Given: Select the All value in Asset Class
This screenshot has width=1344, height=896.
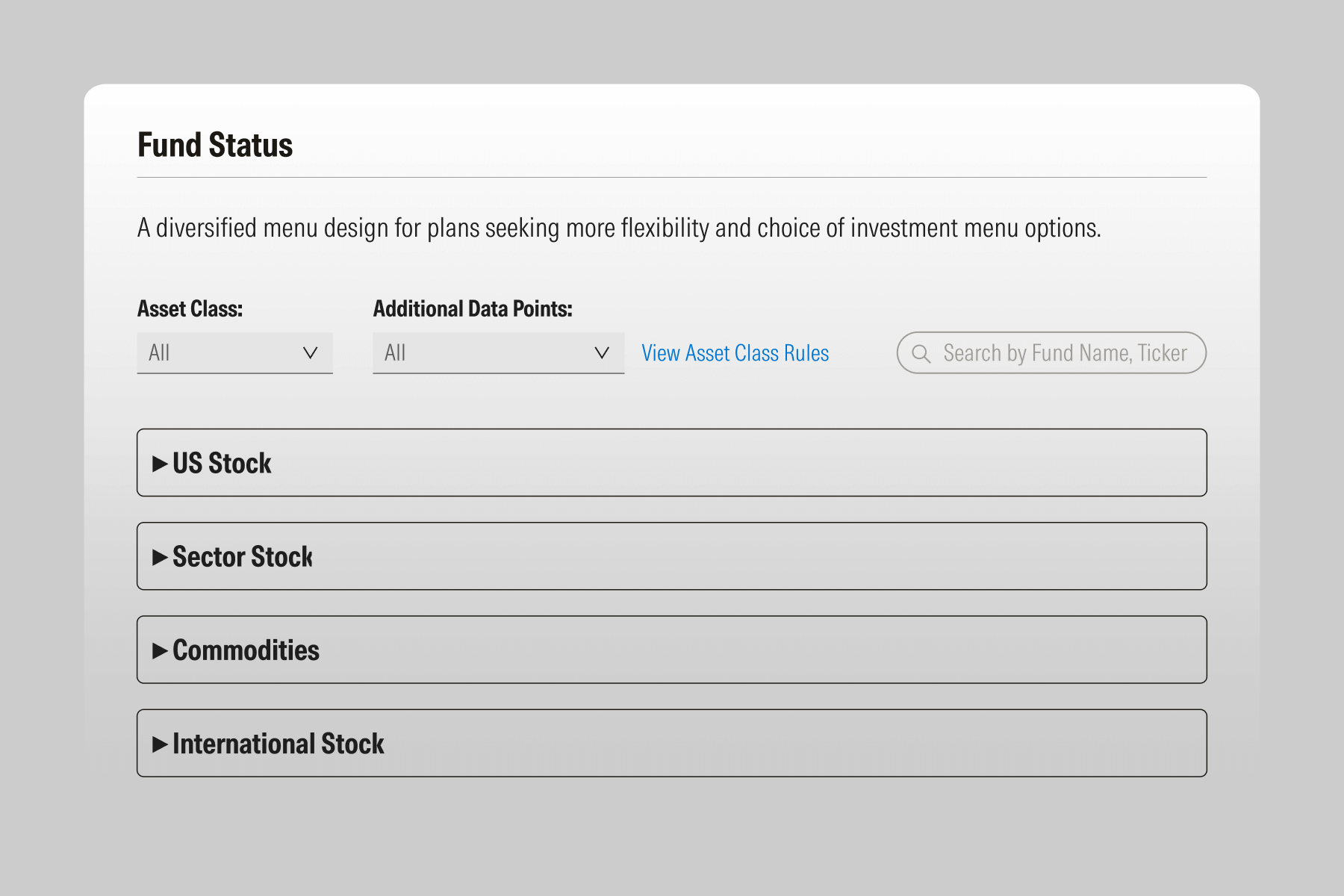Looking at the screenshot, I should coord(160,353).
